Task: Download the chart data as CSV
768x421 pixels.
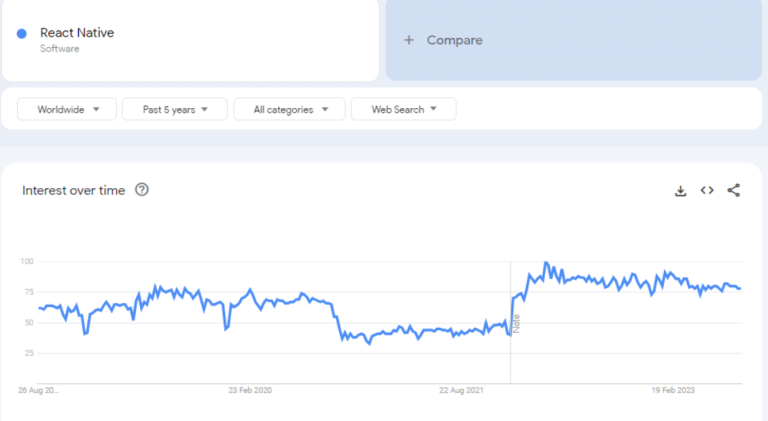Action: [681, 191]
